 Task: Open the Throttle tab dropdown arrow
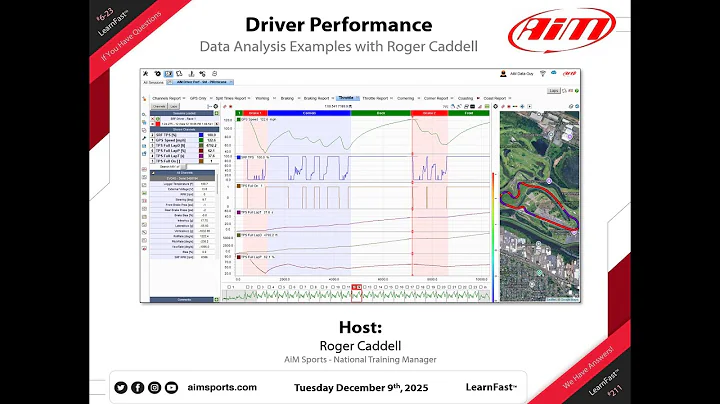[357, 98]
